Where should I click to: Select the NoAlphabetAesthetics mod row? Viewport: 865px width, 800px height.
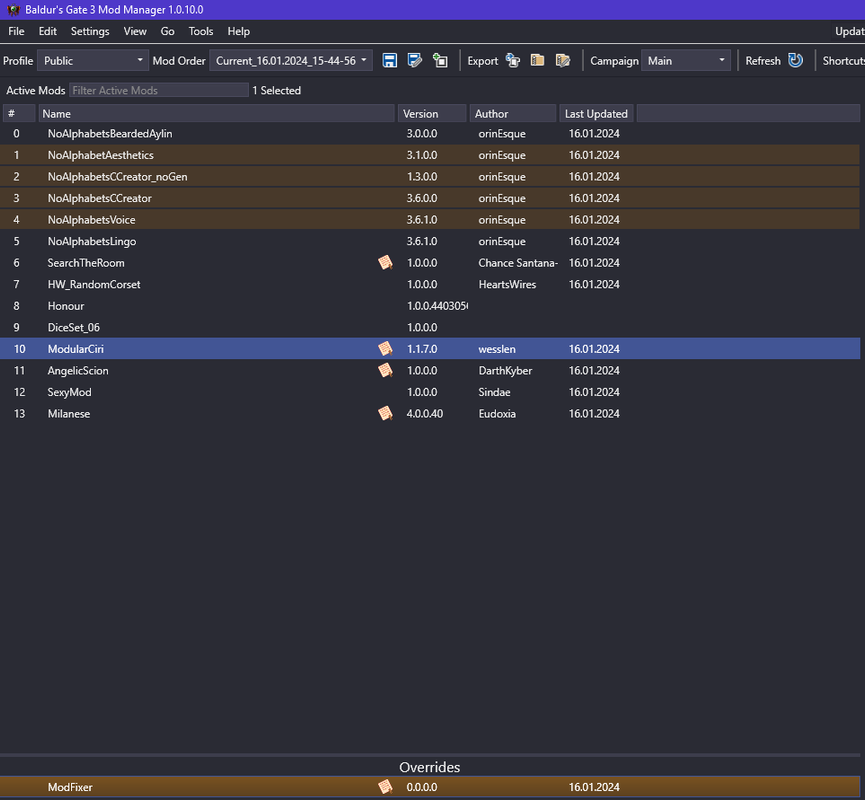point(430,155)
